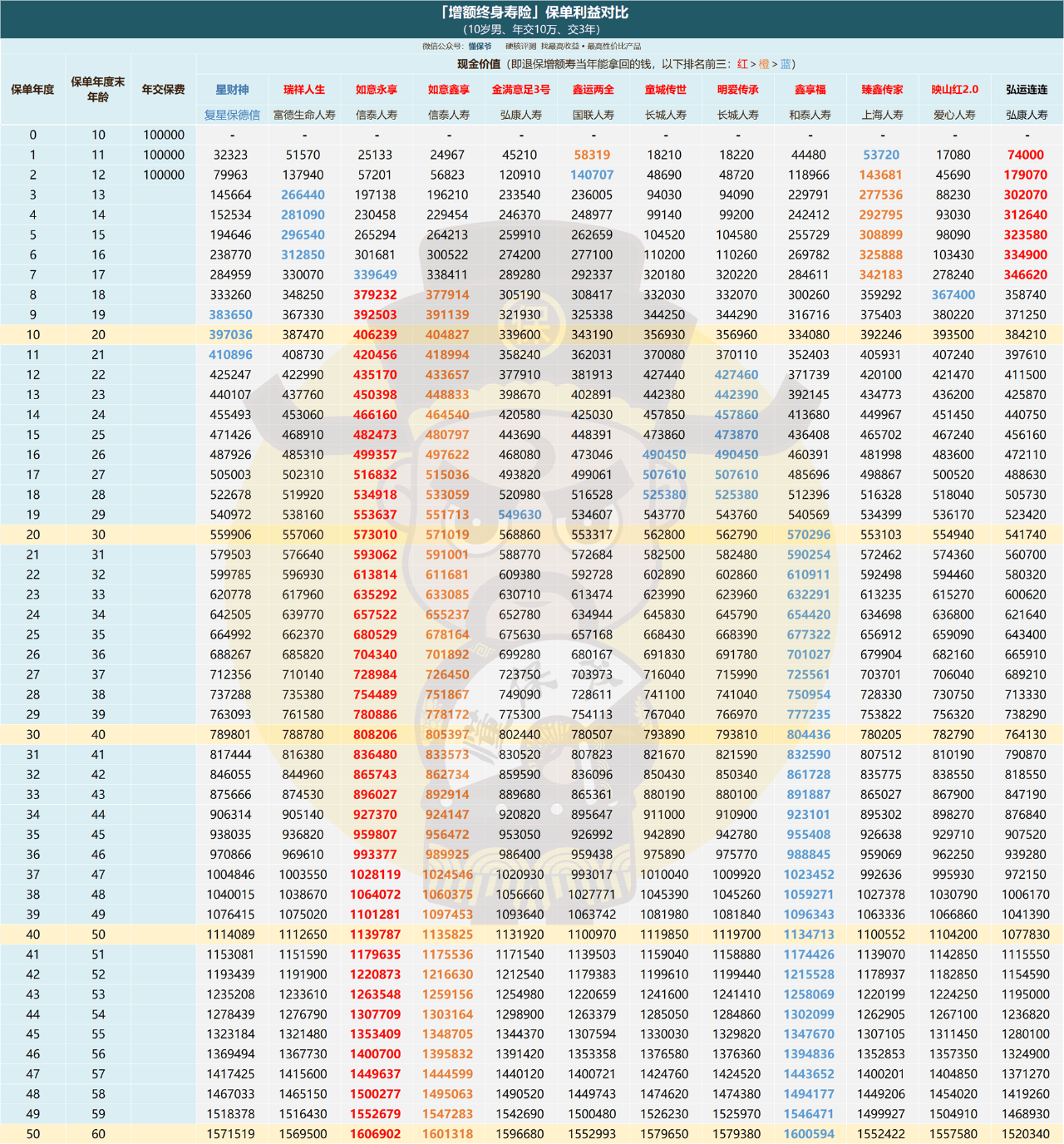Select insurer name 爱心人寿
Image resolution: width=1064 pixels, height=1144 pixels.
(x=955, y=115)
